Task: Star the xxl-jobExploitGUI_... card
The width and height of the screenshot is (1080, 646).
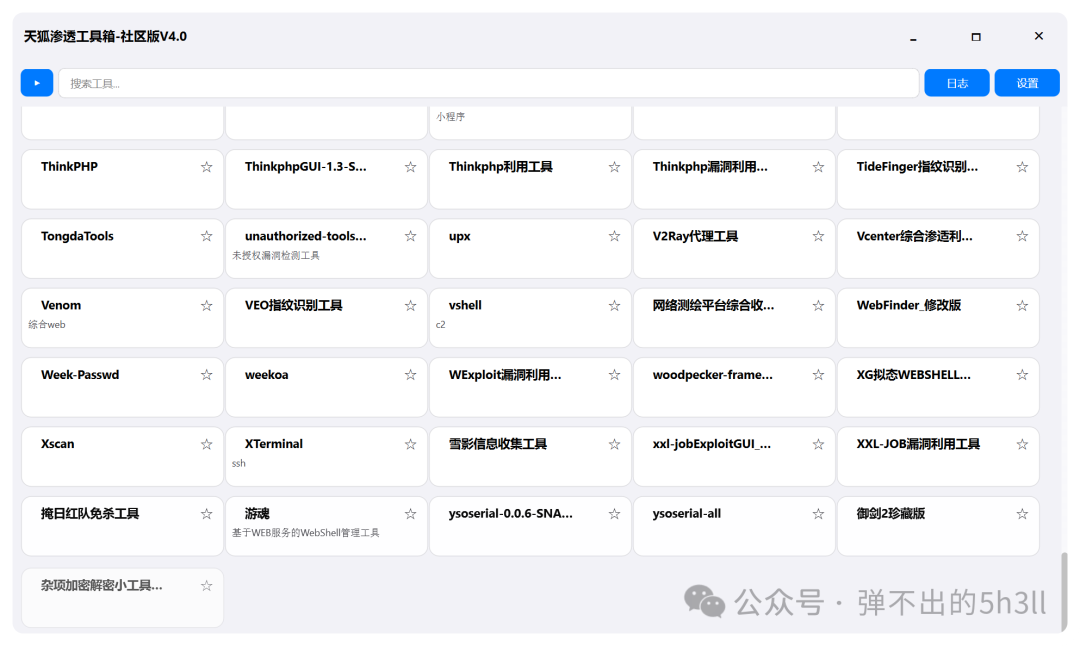Action: 818,444
